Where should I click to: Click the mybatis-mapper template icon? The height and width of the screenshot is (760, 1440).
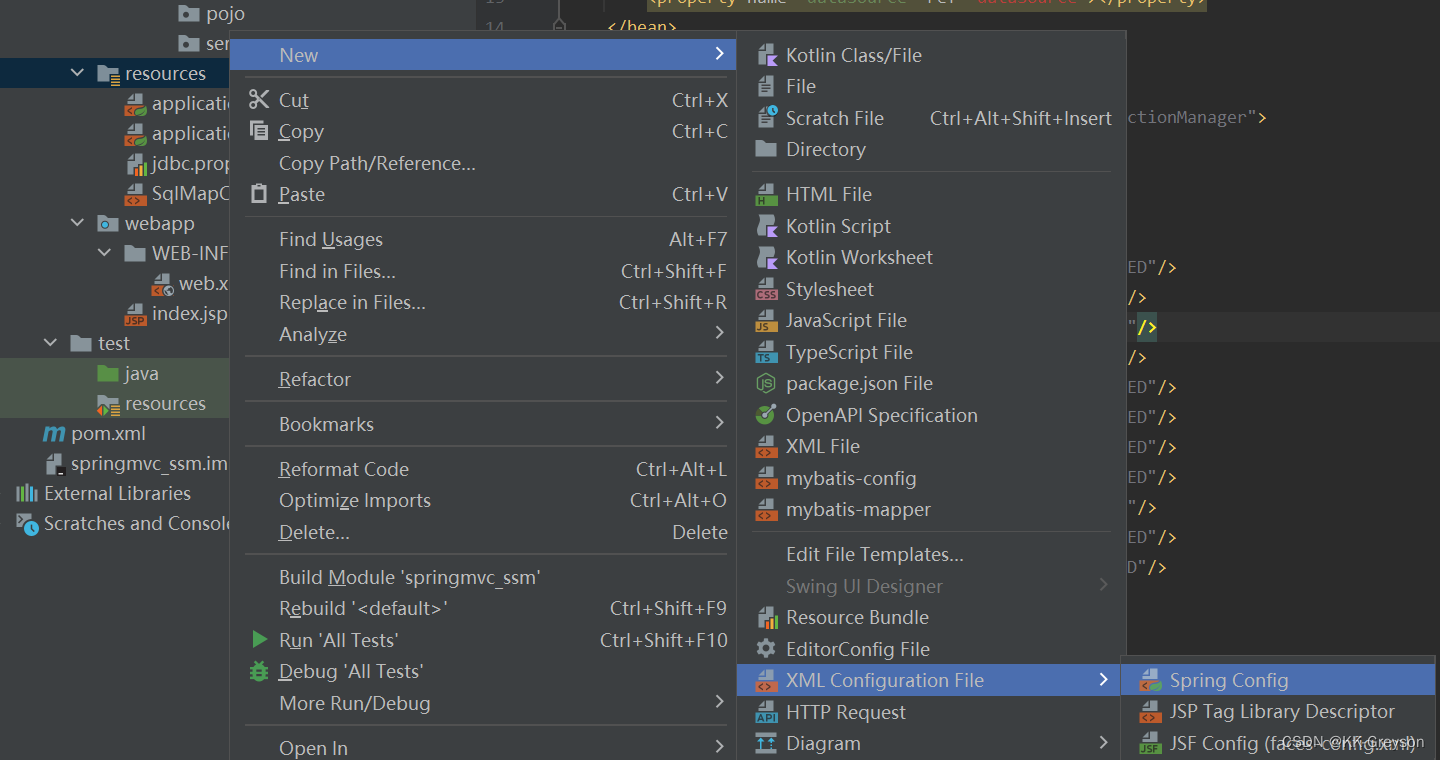(766, 509)
